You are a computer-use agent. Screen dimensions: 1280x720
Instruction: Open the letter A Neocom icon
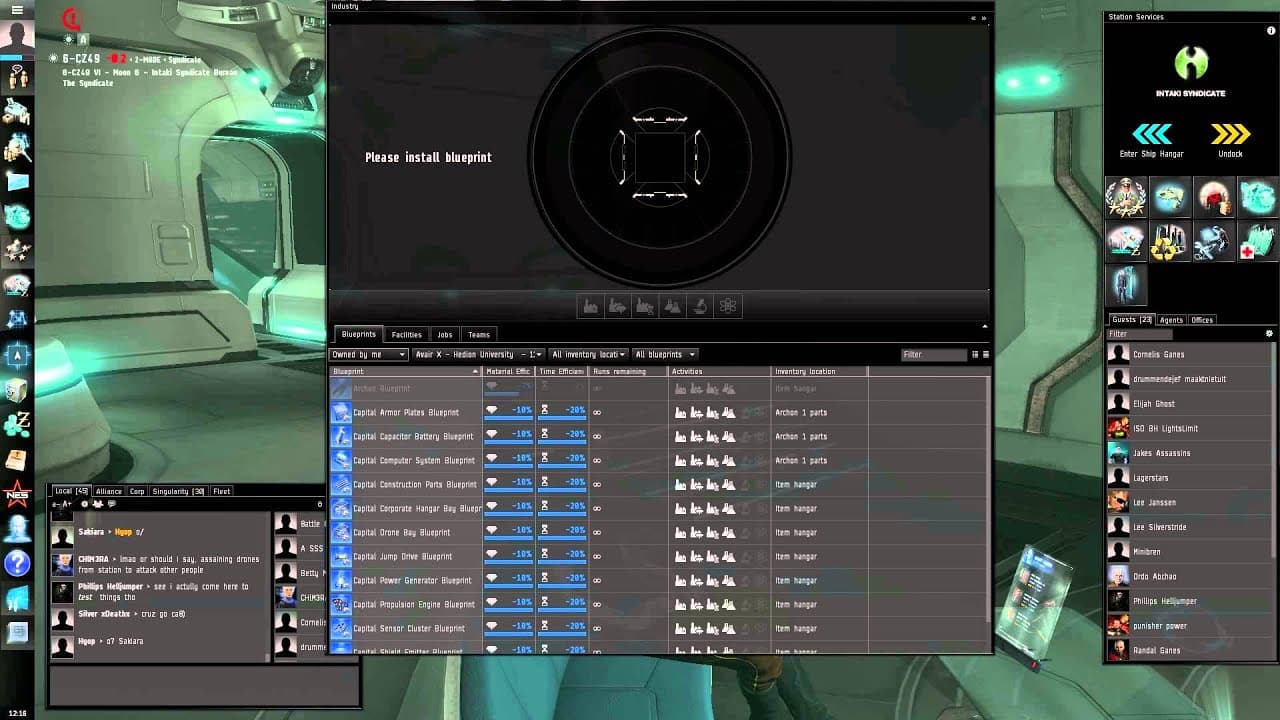point(17,356)
